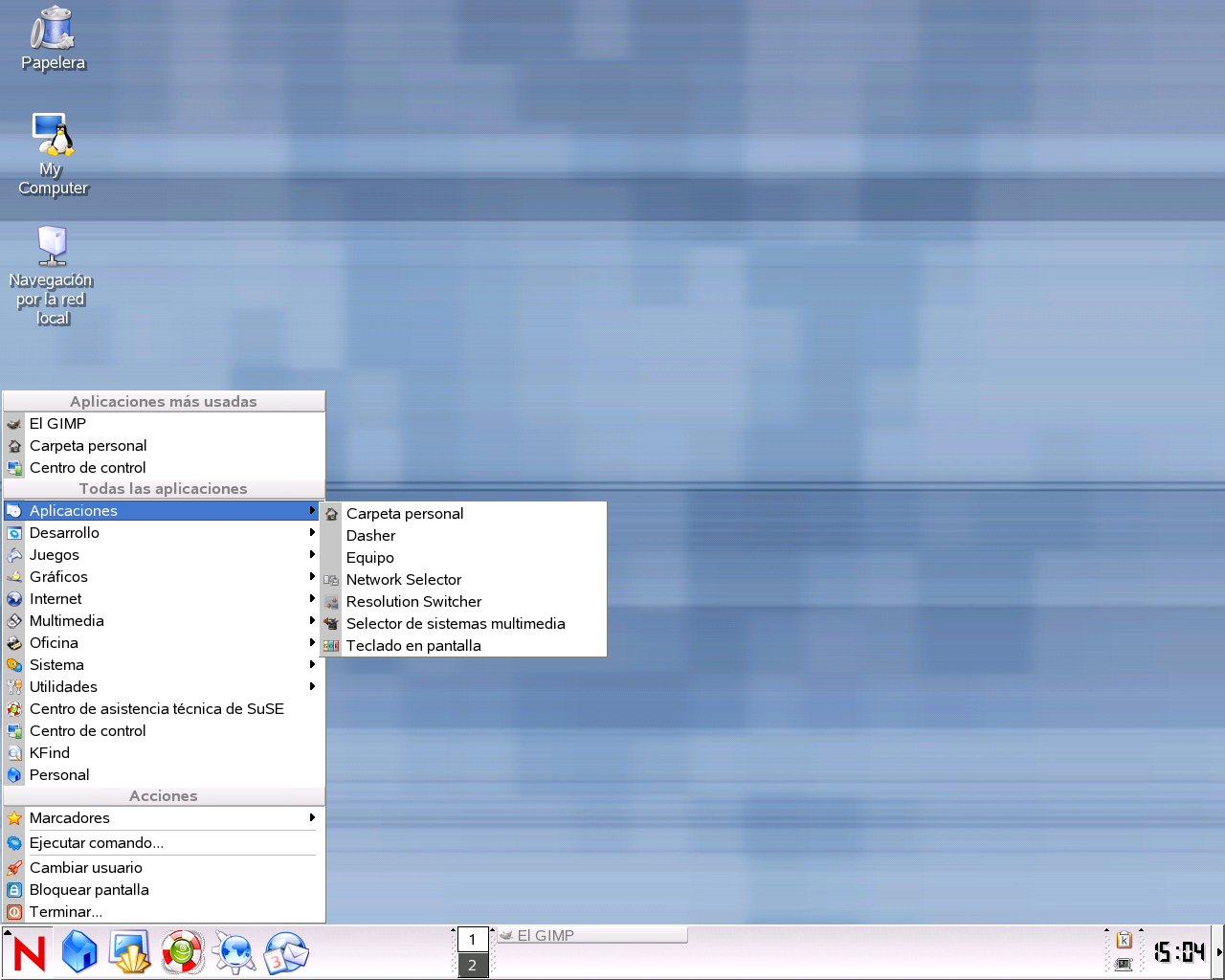Select Network Selector in the Aplicaciones submenu
The height and width of the screenshot is (980, 1225).
click(403, 579)
